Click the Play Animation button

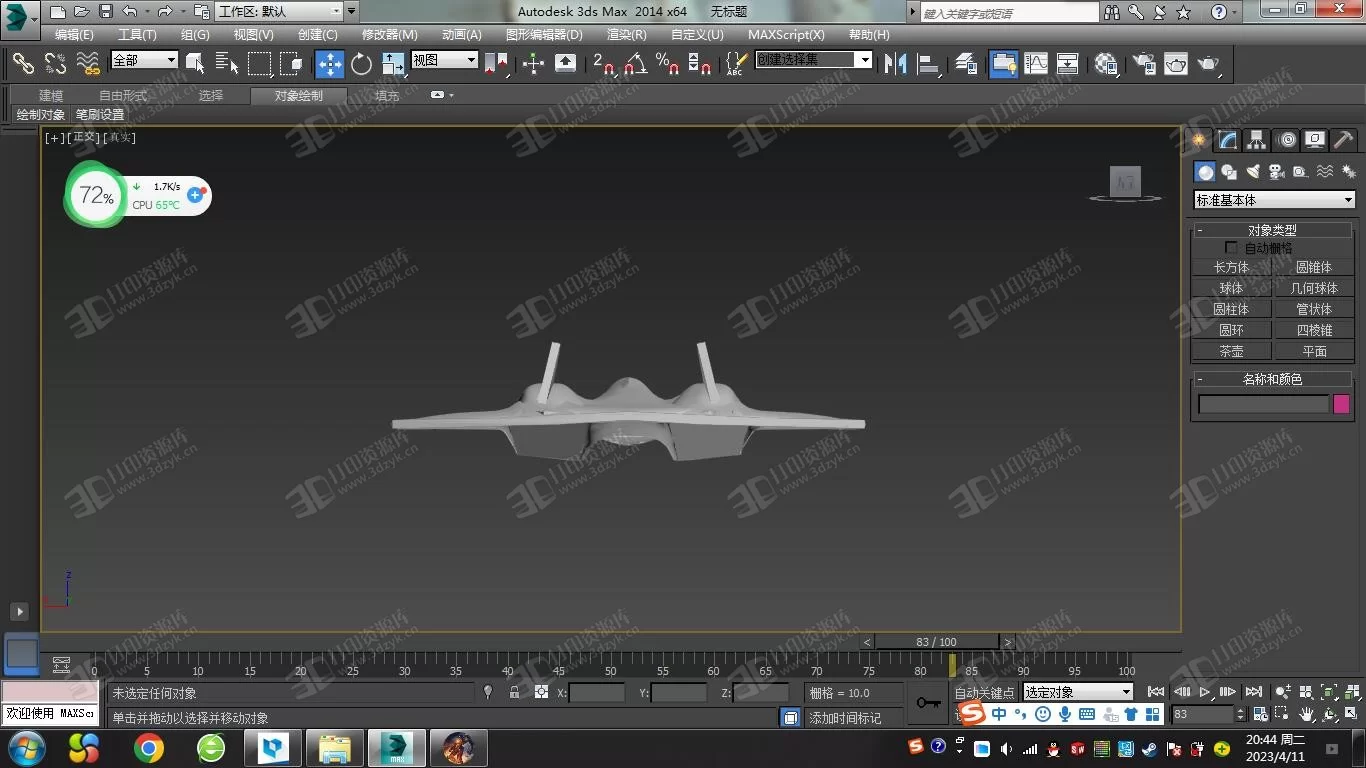[1206, 692]
